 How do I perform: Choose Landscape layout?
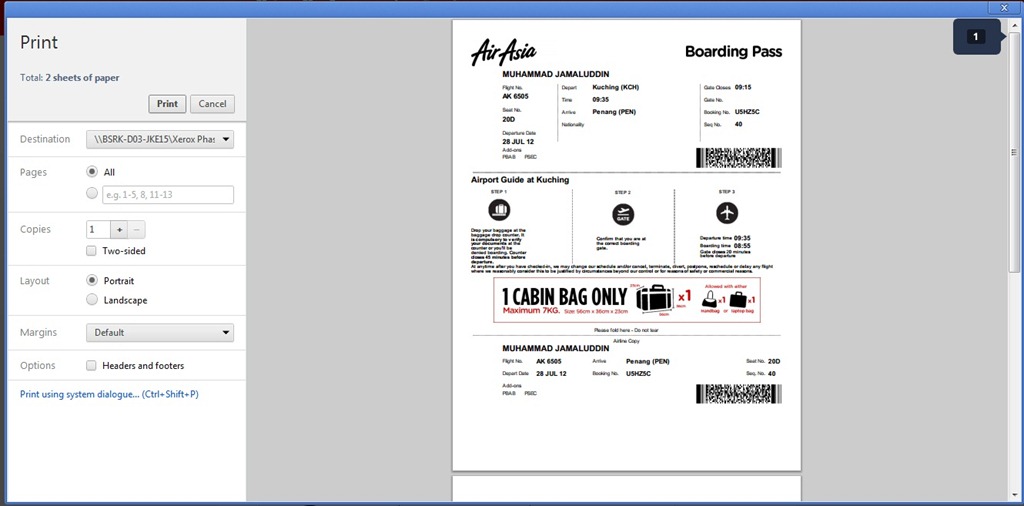pos(92,300)
